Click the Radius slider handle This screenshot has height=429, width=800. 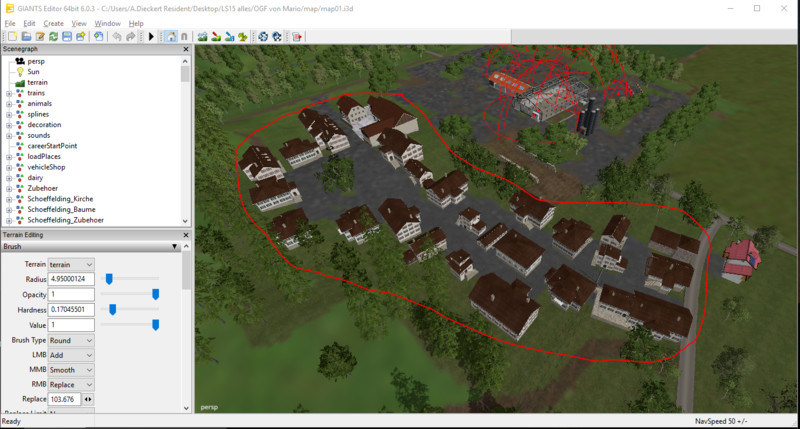(x=108, y=279)
